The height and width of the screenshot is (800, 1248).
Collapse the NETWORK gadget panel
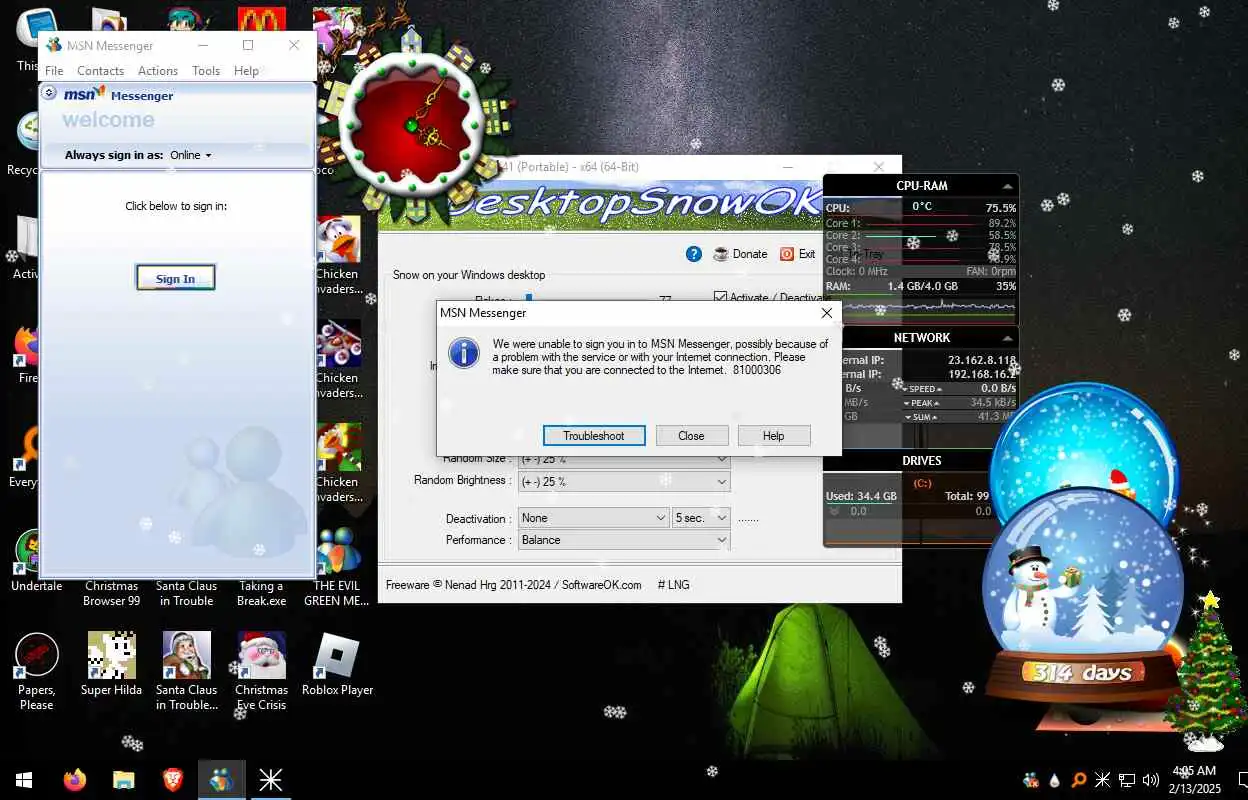[x=1008, y=338]
